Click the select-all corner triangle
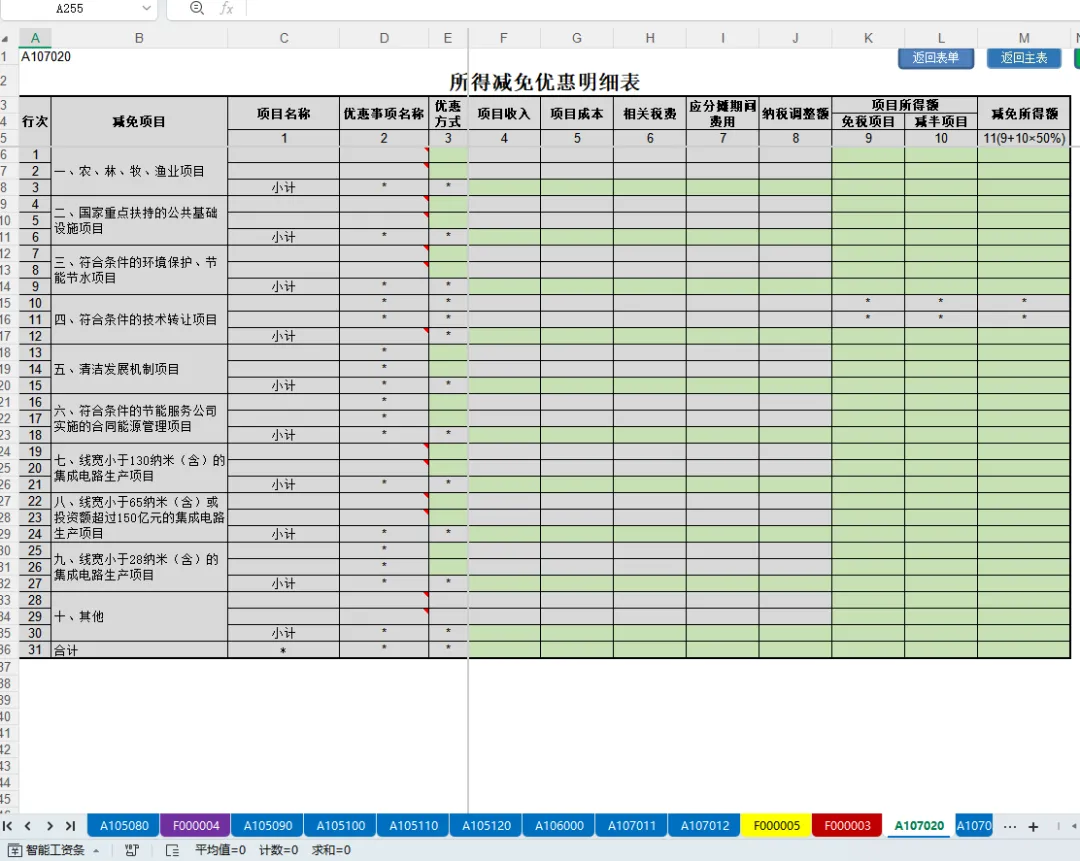This screenshot has width=1080, height=861. click(x=5, y=39)
